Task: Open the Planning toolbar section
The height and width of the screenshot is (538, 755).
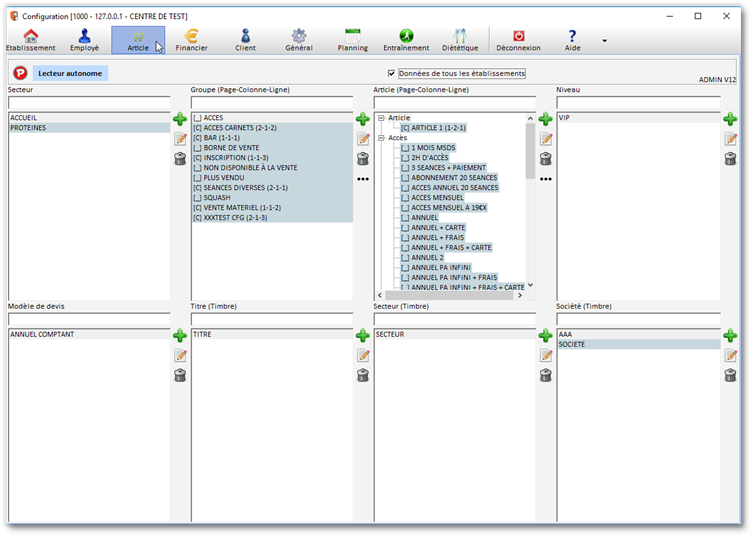Action: [352, 40]
